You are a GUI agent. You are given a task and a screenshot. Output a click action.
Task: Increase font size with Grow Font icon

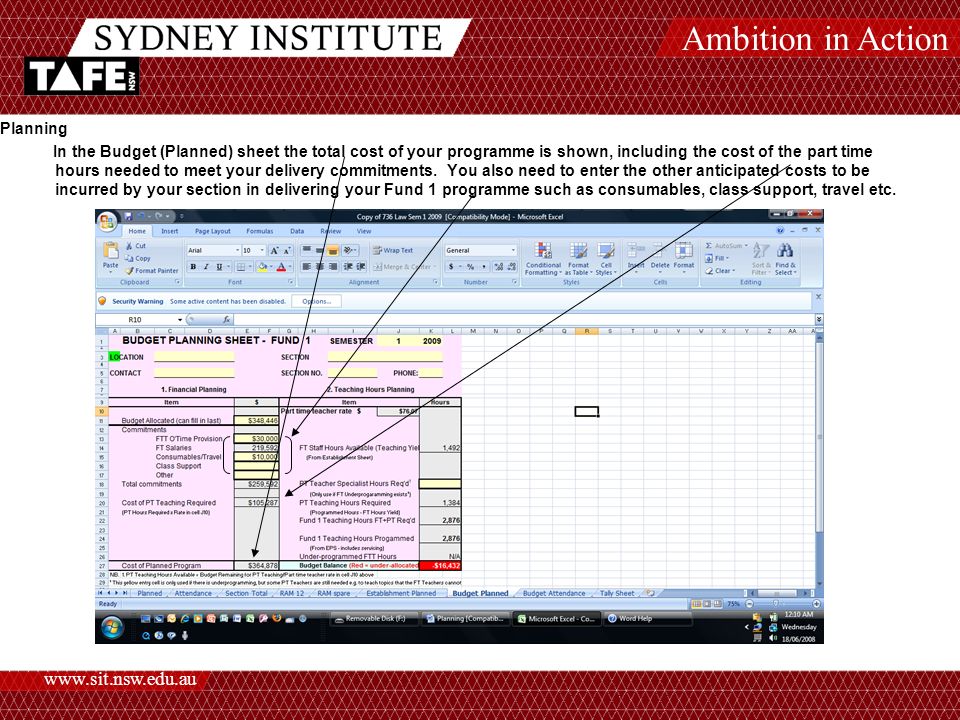point(274,250)
